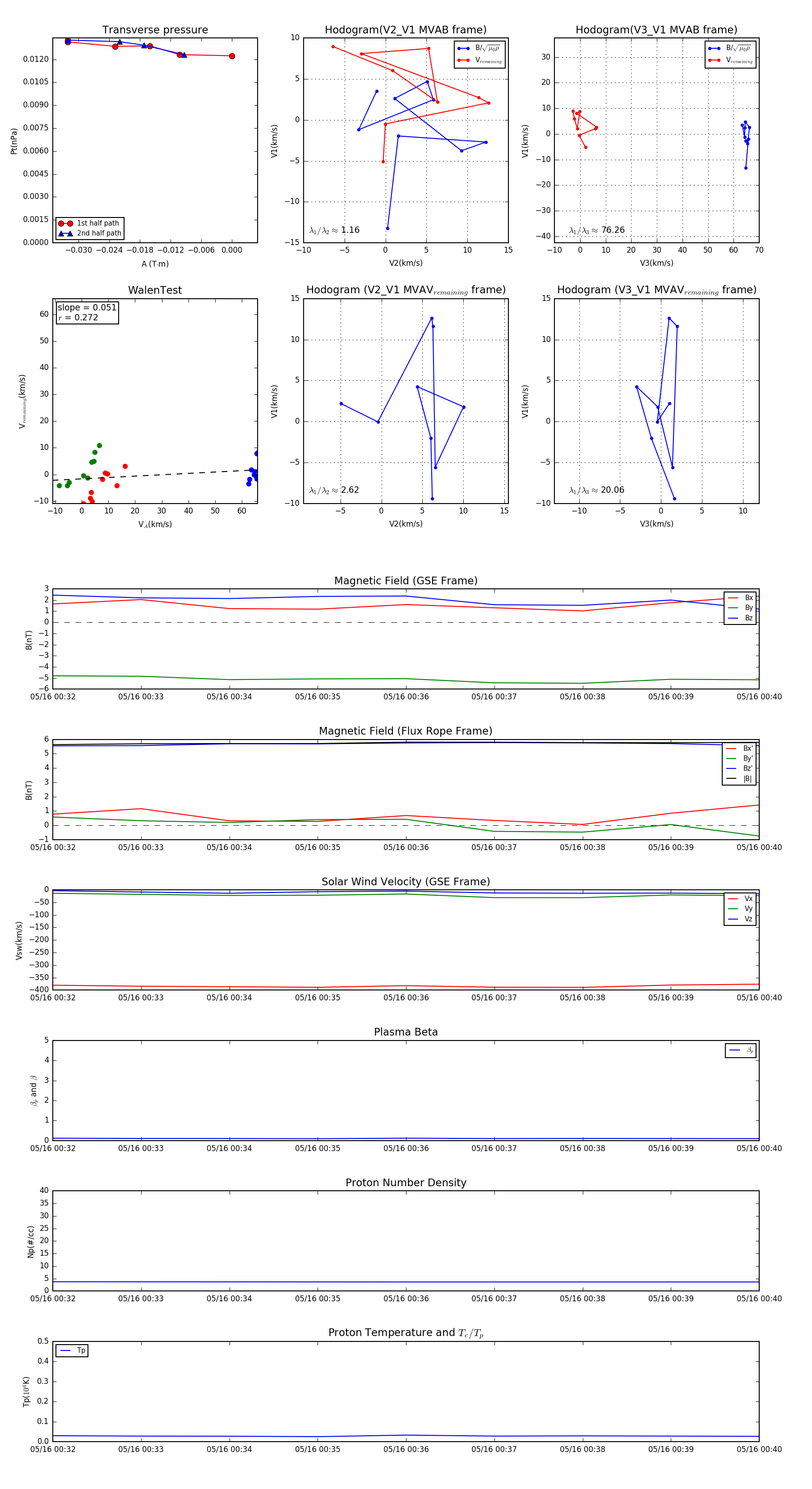Click the βp legend in Plasma Beta plot
812x1489 pixels.
pos(741,1050)
